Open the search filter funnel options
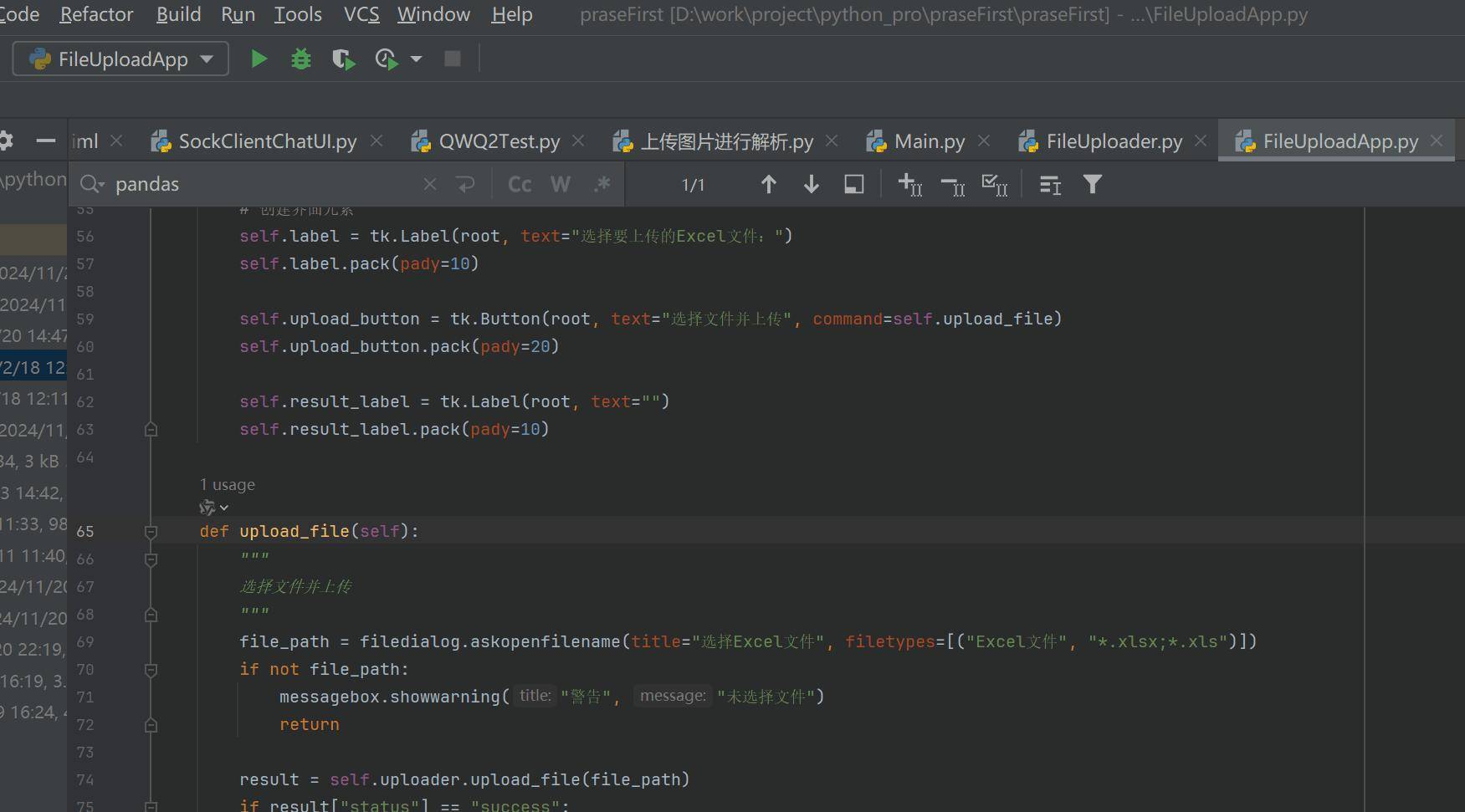The image size is (1465, 812). (x=1092, y=184)
